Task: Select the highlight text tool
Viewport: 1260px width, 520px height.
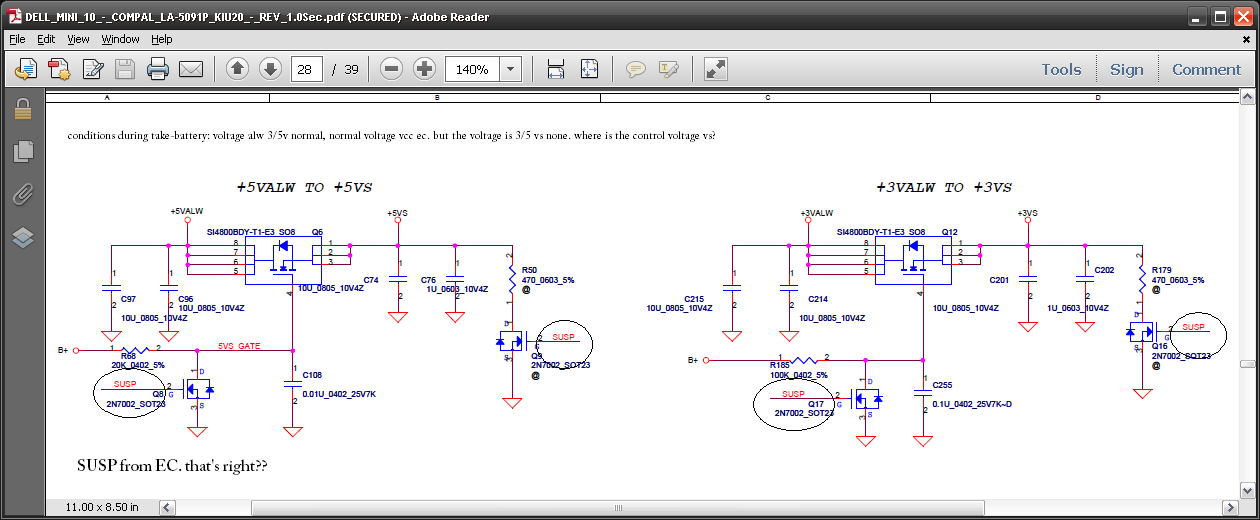Action: tap(668, 69)
